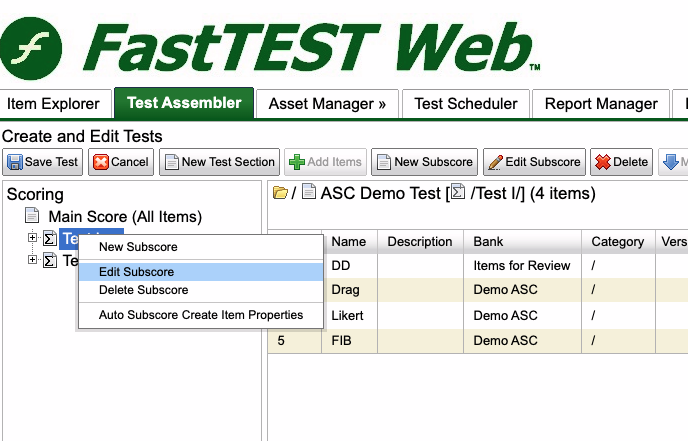The height and width of the screenshot is (441, 688).
Task: Click the sigma icon of second subscore
Action: coord(50,260)
